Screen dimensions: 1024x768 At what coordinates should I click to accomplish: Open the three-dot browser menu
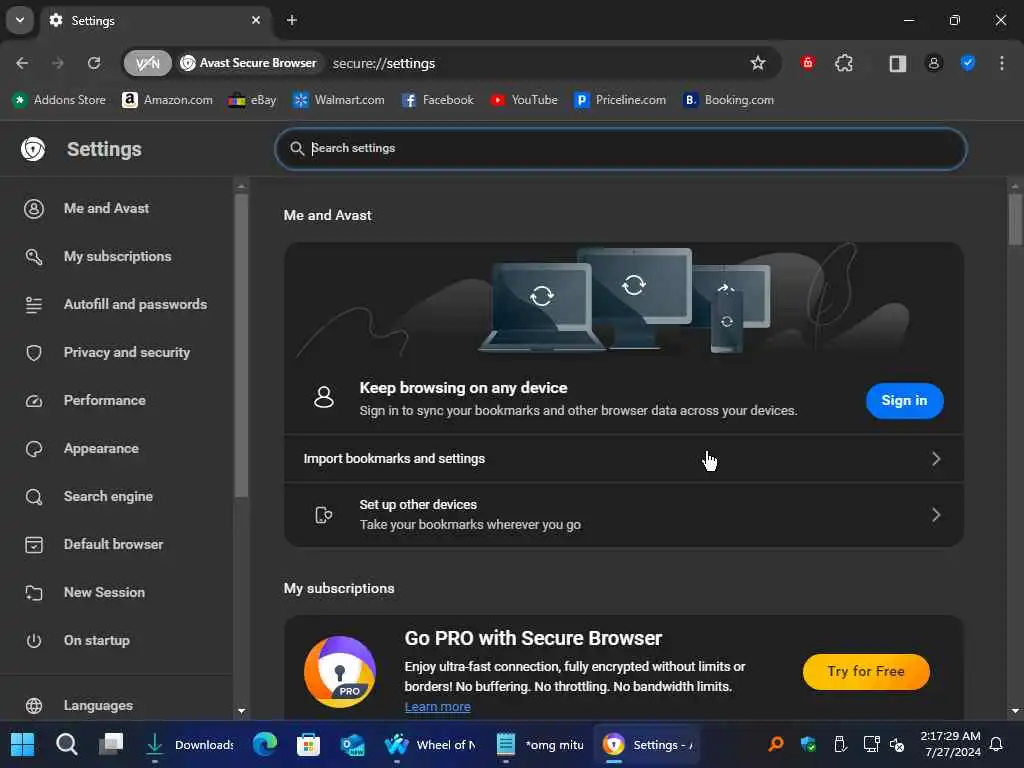click(x=1002, y=63)
